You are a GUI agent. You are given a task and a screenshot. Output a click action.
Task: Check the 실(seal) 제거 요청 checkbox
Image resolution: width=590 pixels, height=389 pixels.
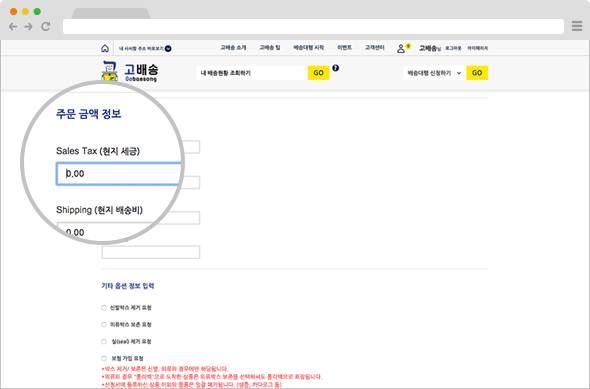(x=104, y=342)
